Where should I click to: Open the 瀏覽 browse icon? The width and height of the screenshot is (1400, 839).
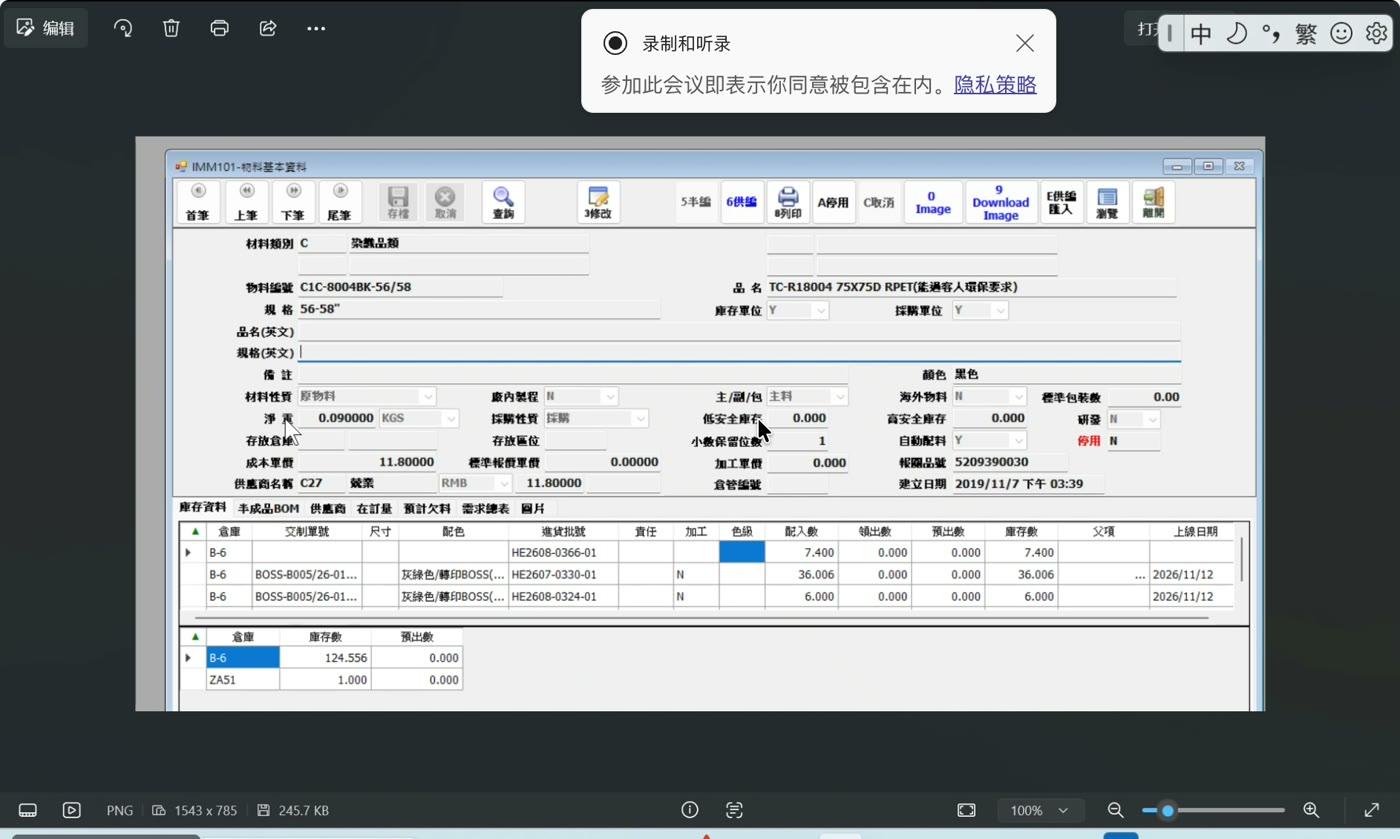(x=1107, y=202)
